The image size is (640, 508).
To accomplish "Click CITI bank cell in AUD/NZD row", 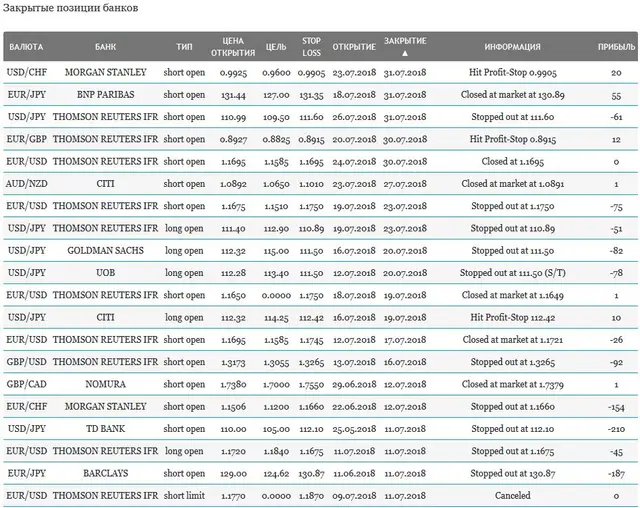I will pos(105,184).
